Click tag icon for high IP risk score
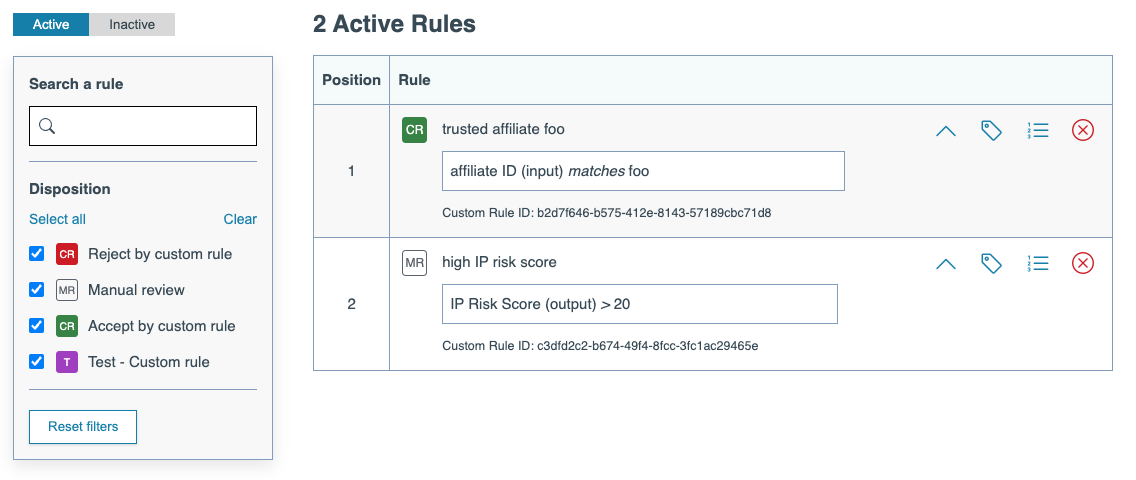Viewport: 1136px width, 480px height. [x=991, y=263]
